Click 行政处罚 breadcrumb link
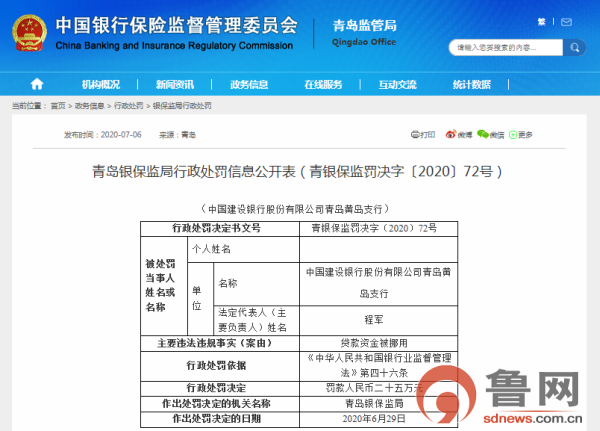Screen dimensions: 600x431 tap(129, 106)
